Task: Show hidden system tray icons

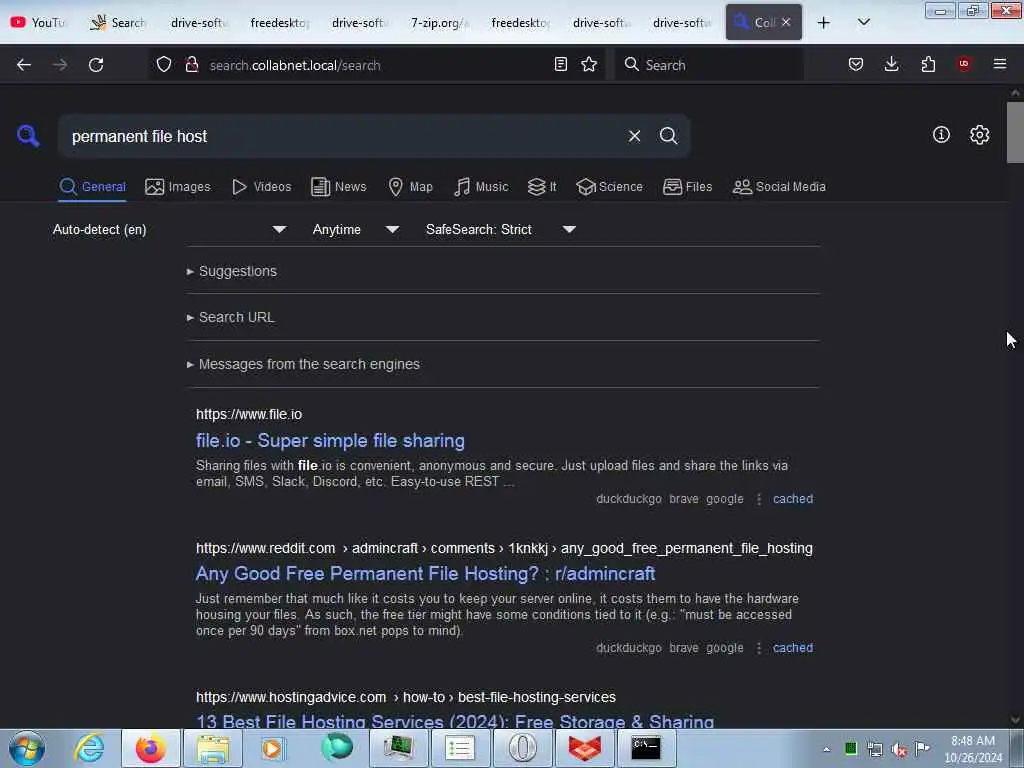Action: click(826, 749)
